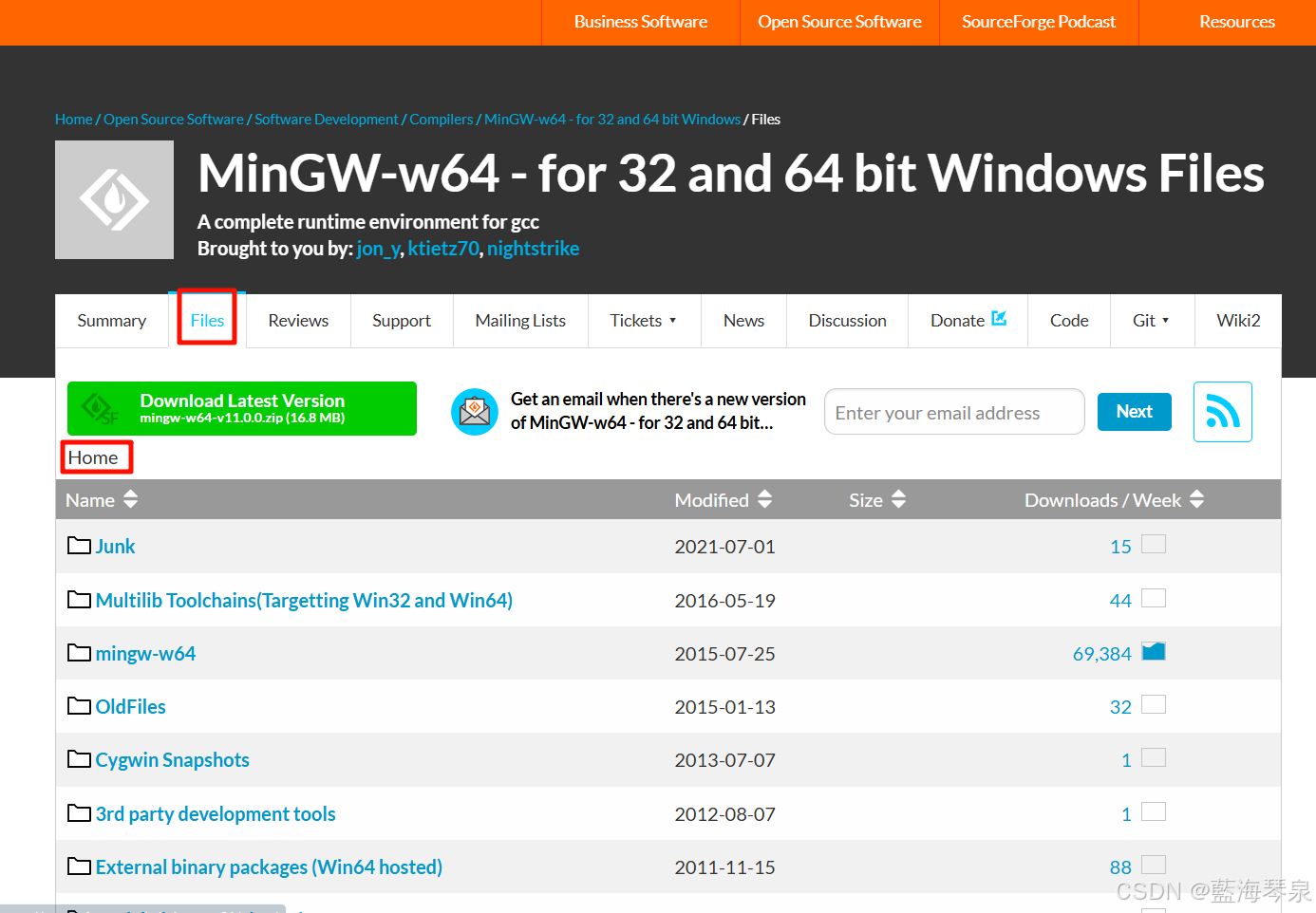1316x913 pixels.
Task: Switch to the Summary tab
Action: [x=112, y=321]
